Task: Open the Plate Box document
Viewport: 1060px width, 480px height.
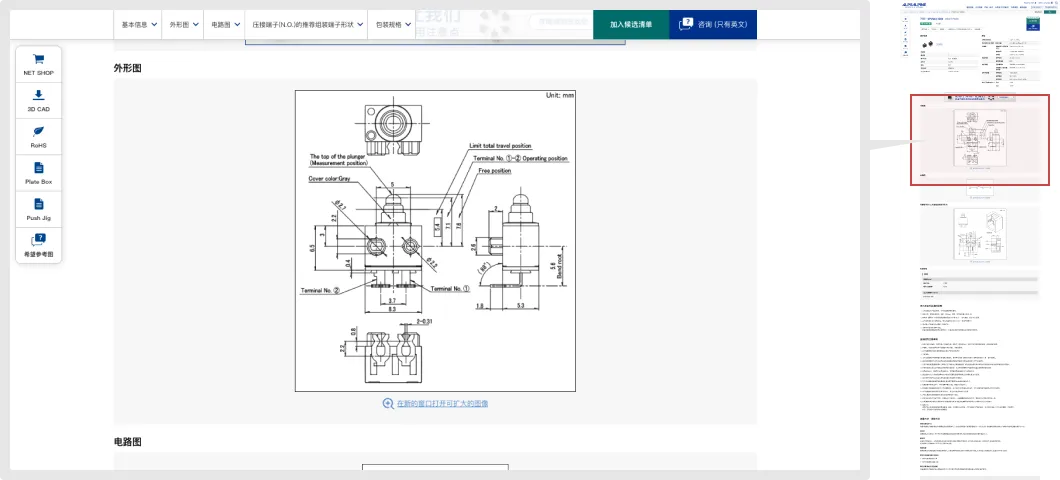Action: [x=38, y=168]
